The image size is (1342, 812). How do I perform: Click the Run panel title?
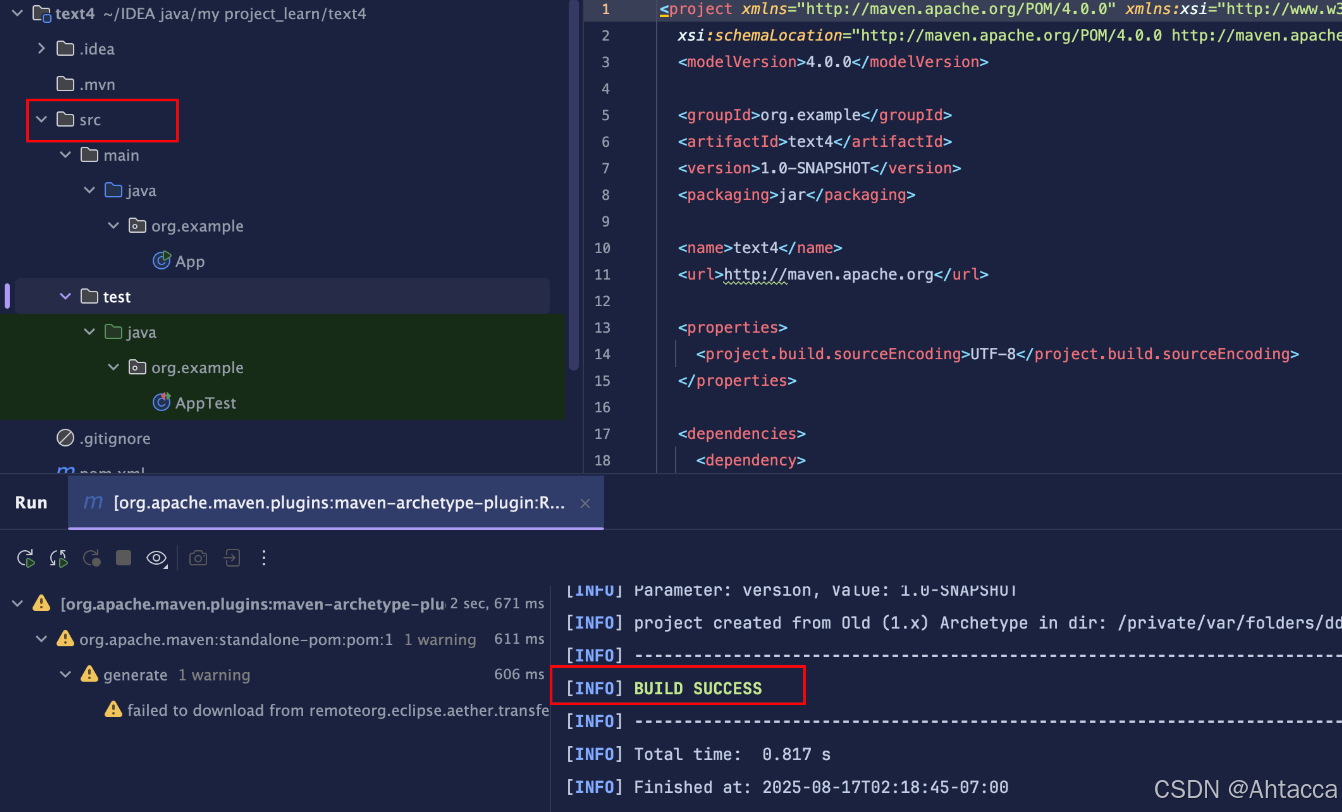coord(31,502)
